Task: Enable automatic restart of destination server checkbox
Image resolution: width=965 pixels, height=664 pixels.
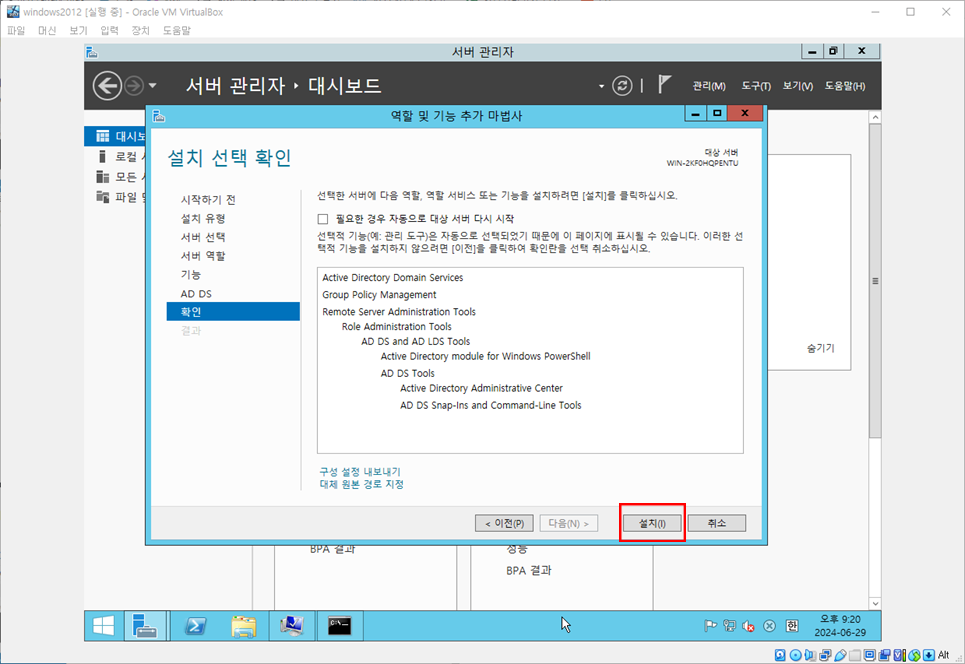Action: [322, 219]
